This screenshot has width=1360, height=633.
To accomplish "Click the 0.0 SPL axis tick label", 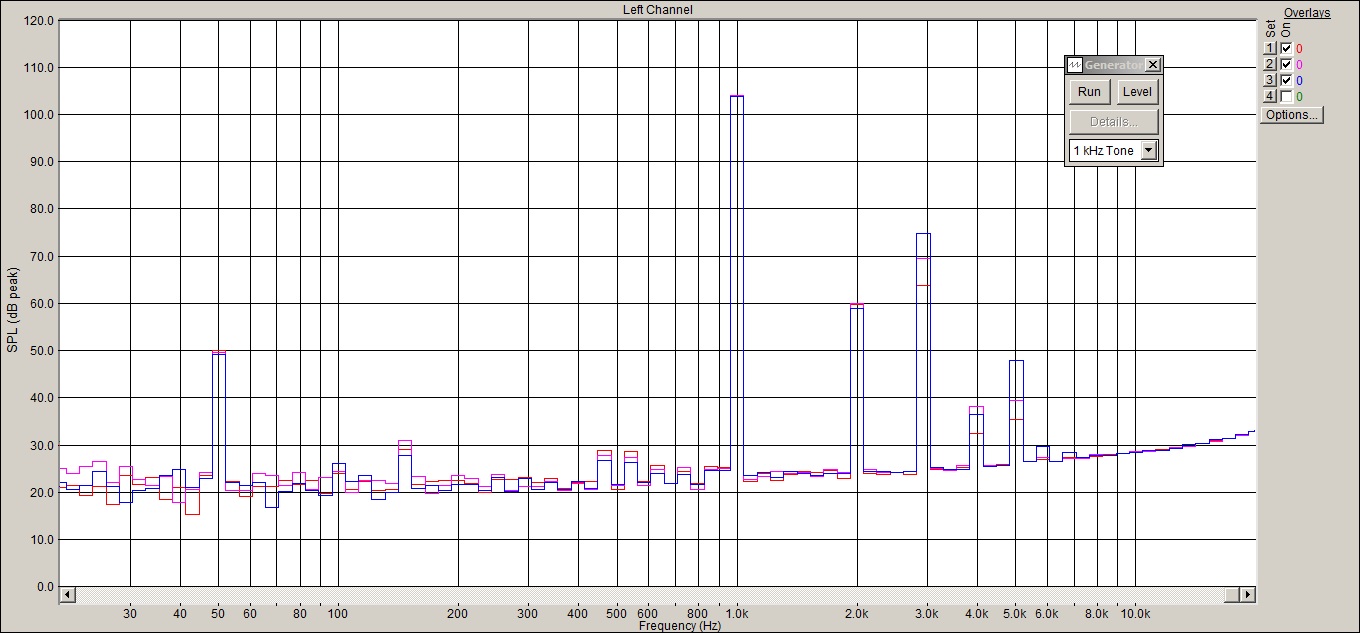I will click(x=46, y=586).
